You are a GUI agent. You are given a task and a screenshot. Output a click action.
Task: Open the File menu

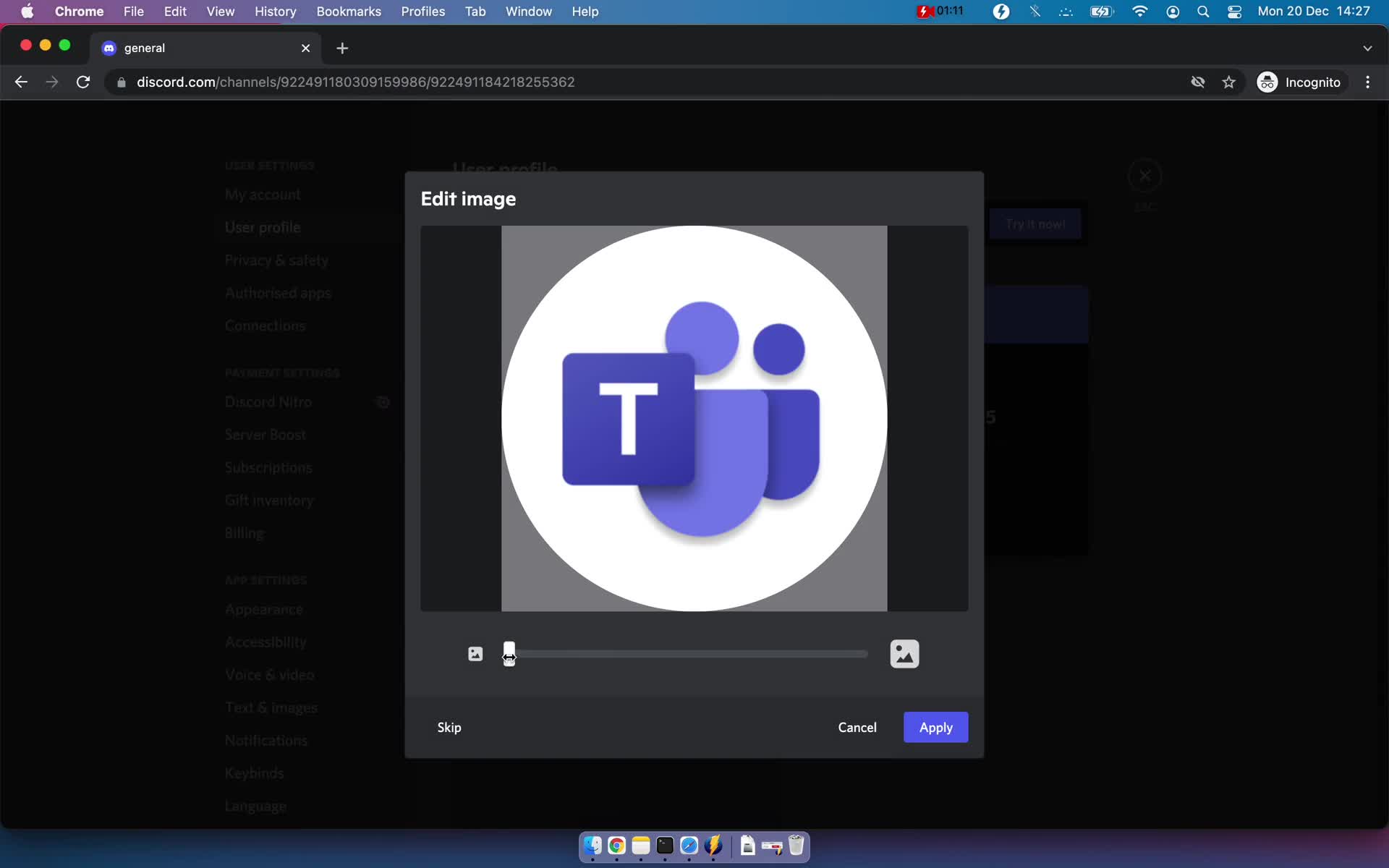(x=133, y=11)
